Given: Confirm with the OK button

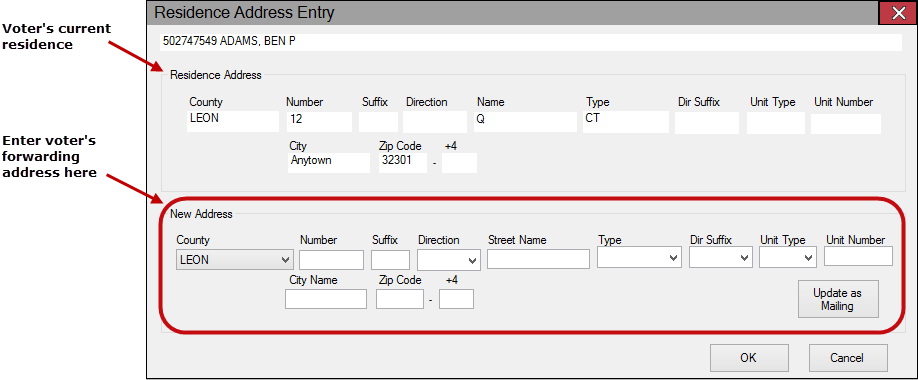Looking at the screenshot, I should pyautogui.click(x=749, y=358).
